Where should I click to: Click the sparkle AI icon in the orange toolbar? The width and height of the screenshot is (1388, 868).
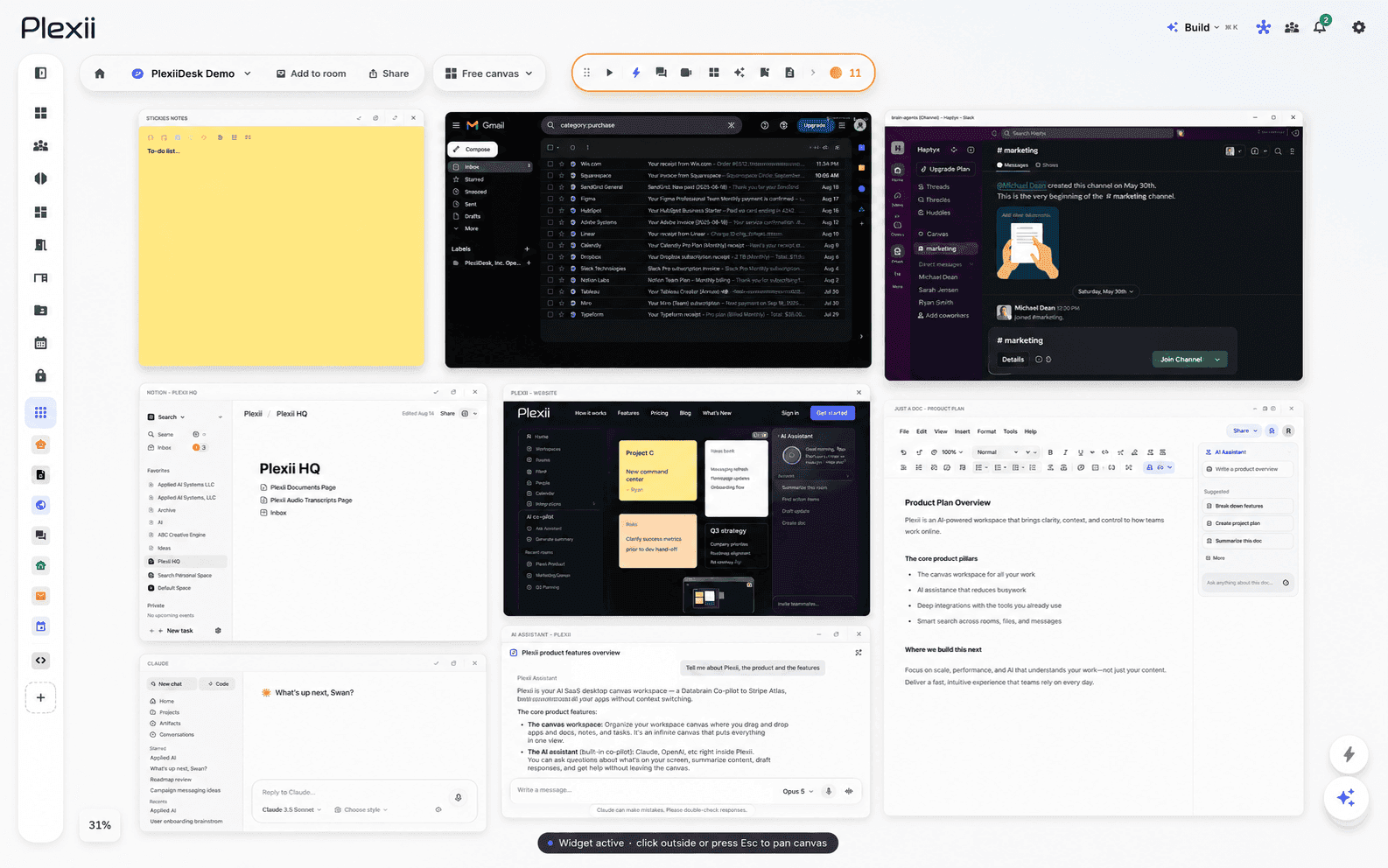pos(740,73)
